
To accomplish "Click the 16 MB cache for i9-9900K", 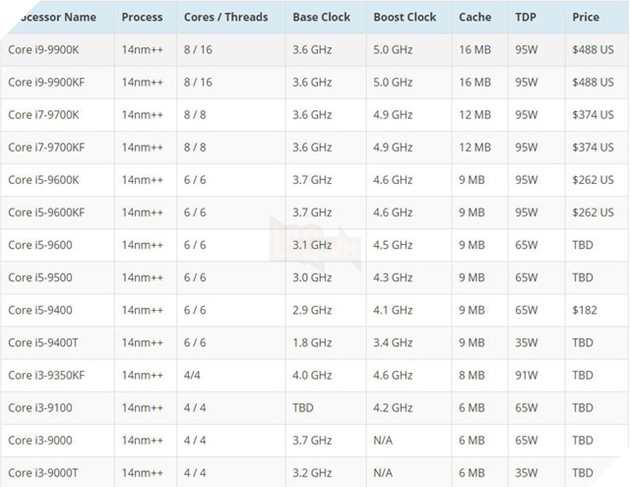I will pos(475,49).
